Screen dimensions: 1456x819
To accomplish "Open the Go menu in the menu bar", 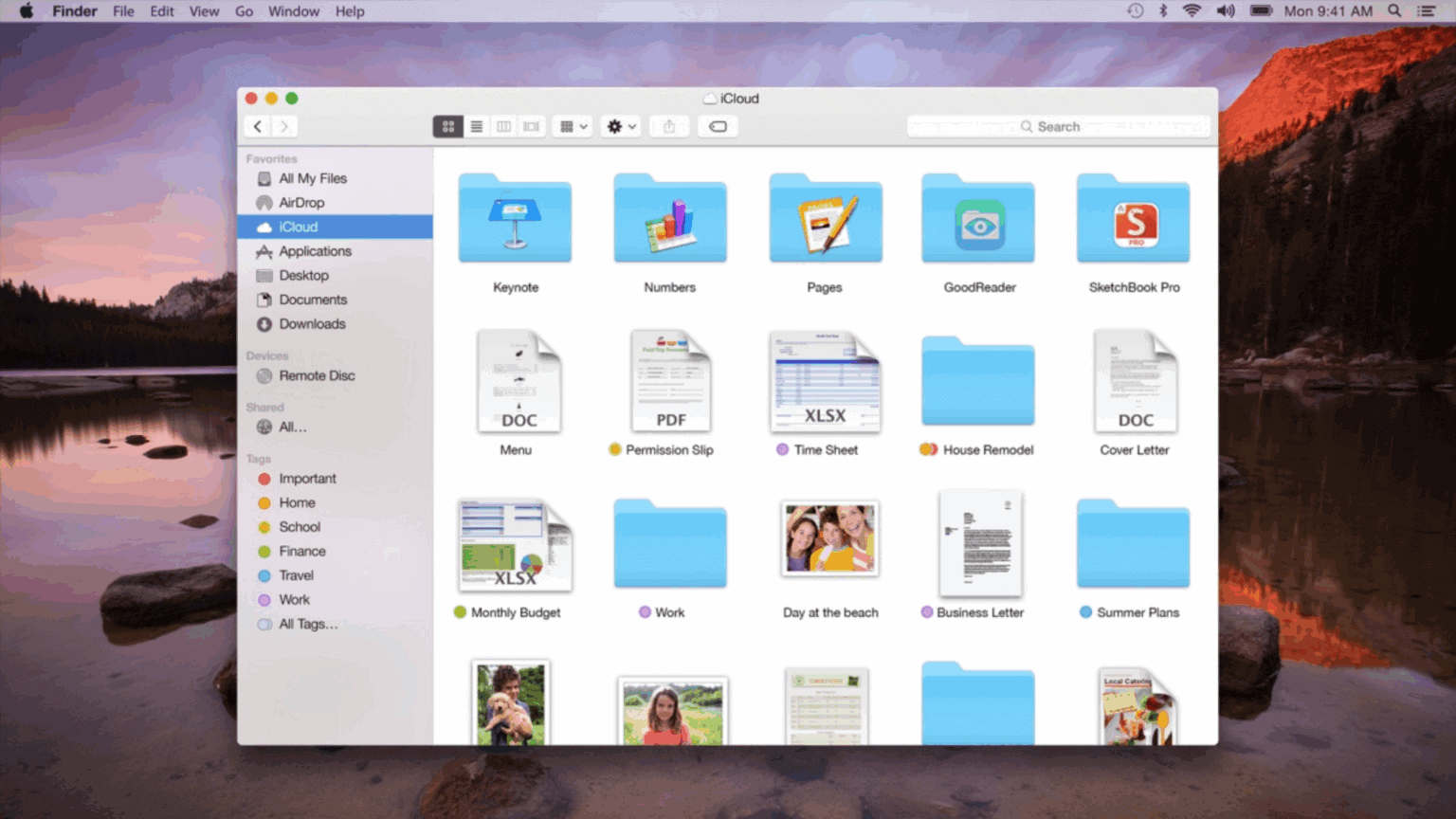I will click(244, 10).
